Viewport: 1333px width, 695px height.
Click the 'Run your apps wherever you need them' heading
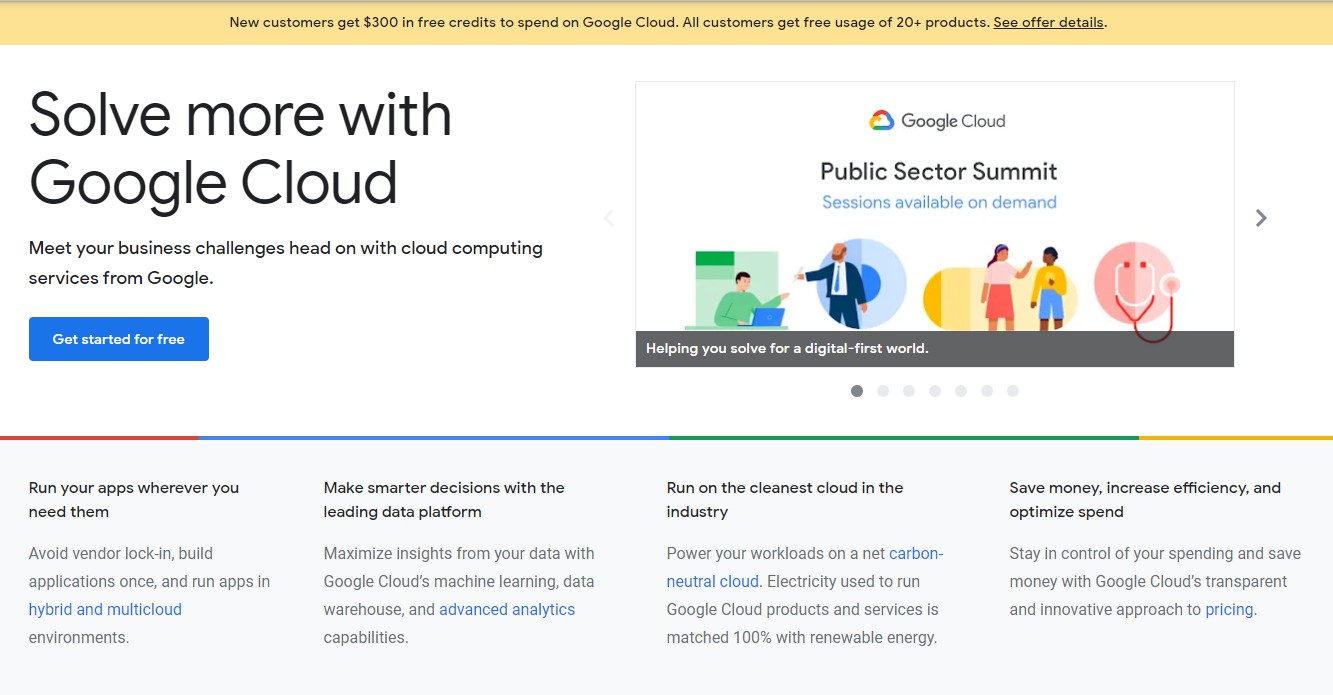(x=134, y=500)
